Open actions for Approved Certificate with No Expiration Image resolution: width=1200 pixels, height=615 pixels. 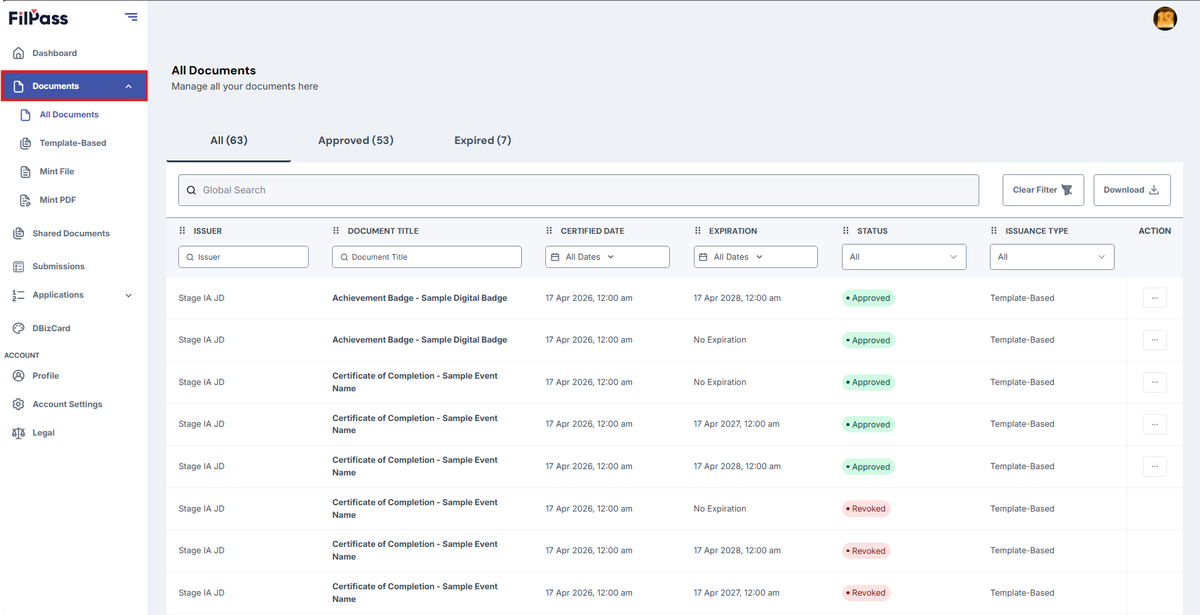coord(1154,382)
